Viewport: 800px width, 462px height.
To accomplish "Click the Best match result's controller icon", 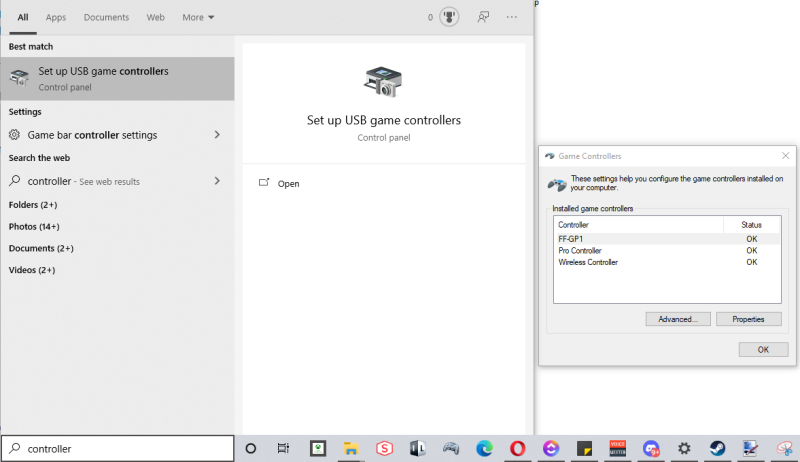I will coord(19,78).
